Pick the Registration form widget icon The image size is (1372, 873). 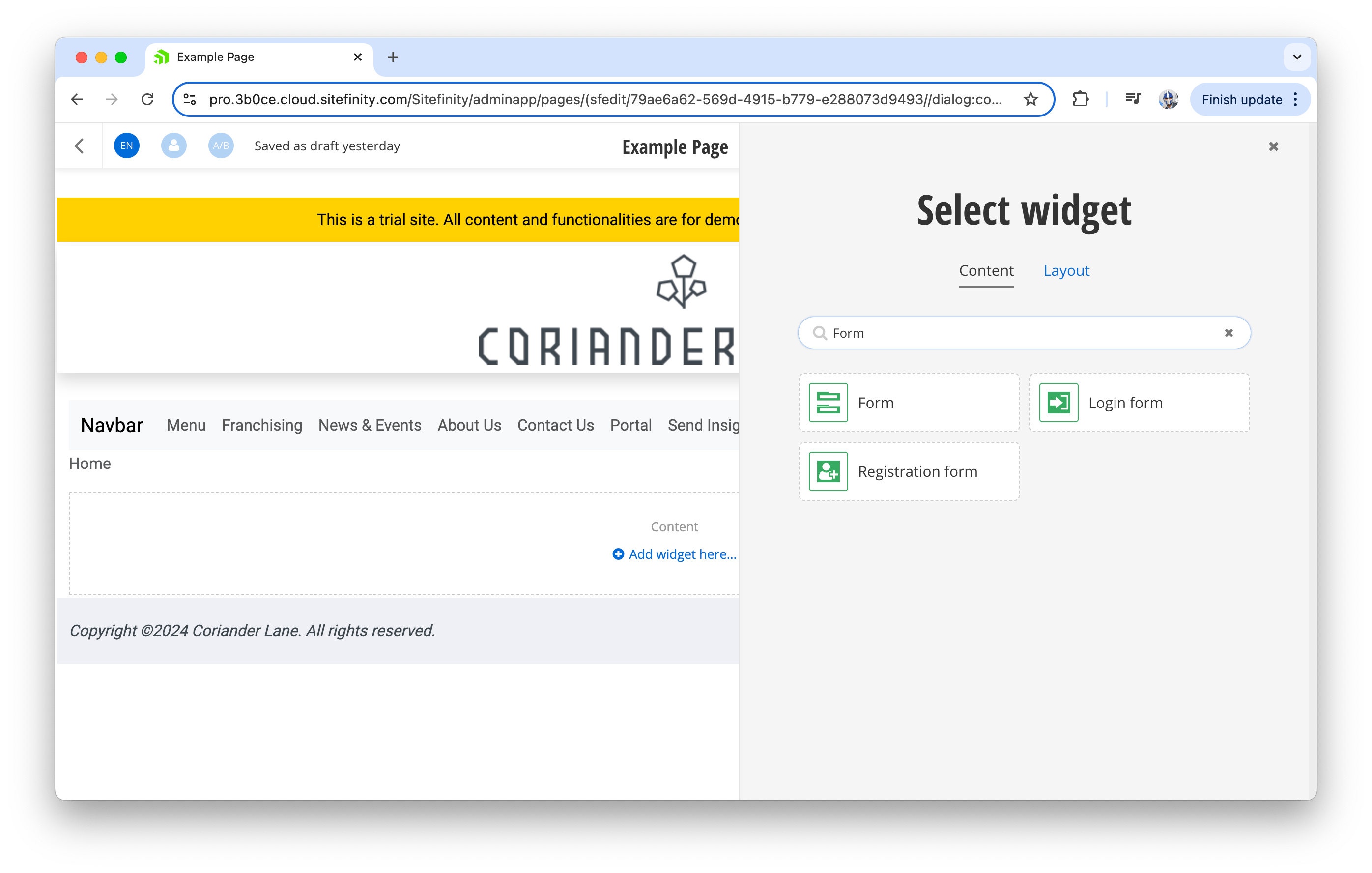coord(828,471)
